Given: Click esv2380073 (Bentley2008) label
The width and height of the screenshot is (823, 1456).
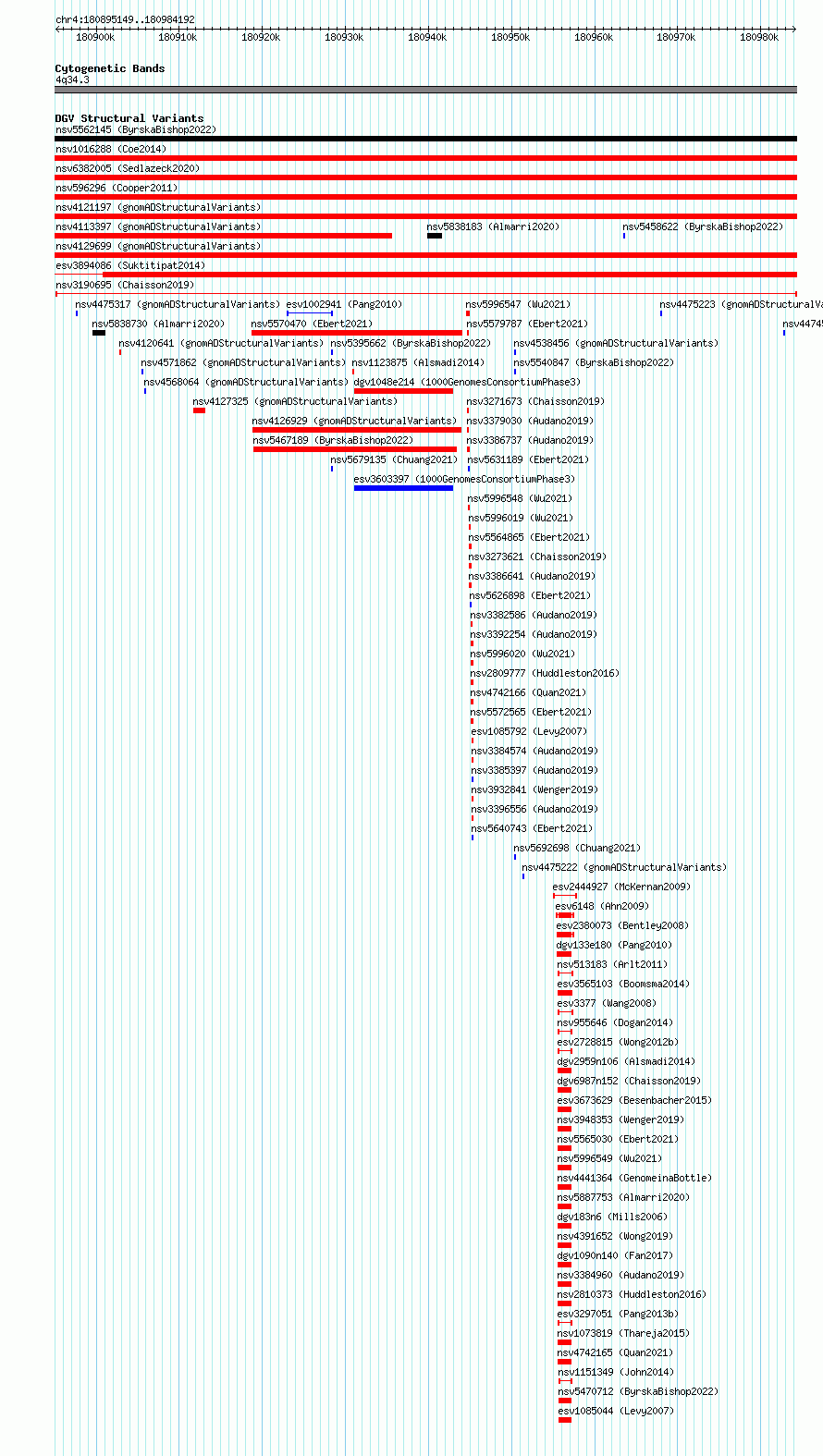Looking at the screenshot, I should [x=622, y=926].
